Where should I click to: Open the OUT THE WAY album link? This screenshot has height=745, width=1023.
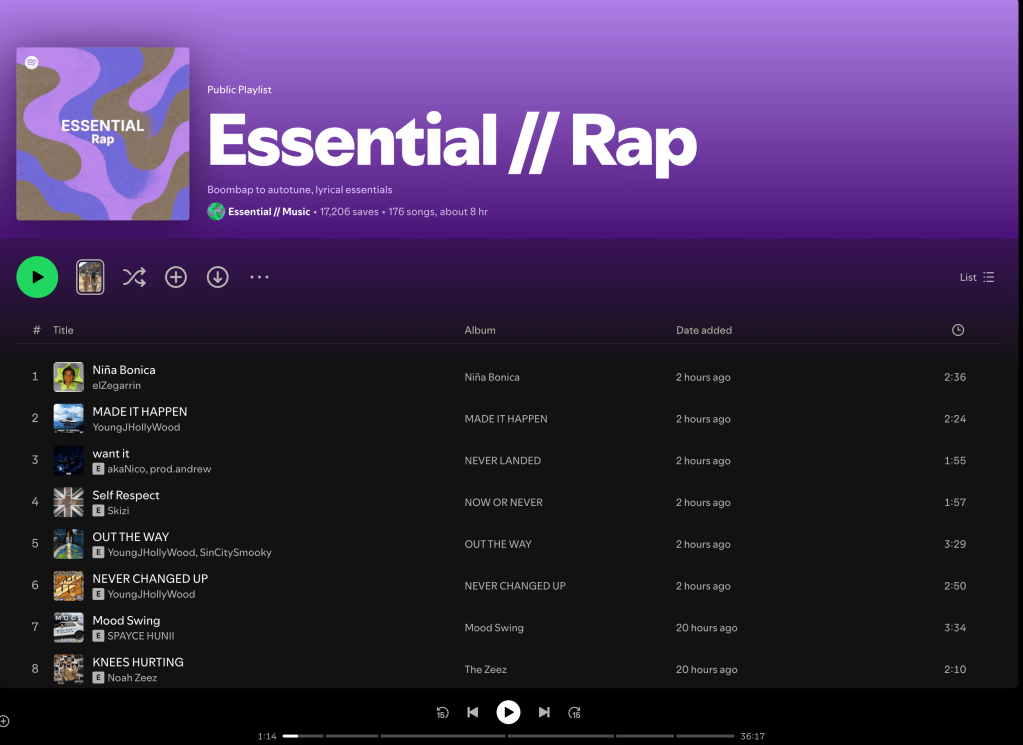pyautogui.click(x=498, y=544)
